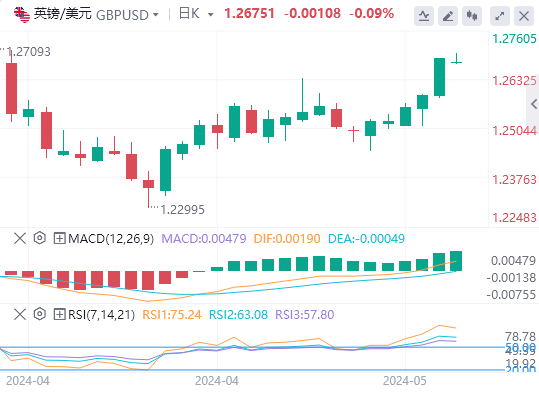Toggle the MACD panel plus expand box
This screenshot has height=393, width=539.
click(x=59, y=238)
